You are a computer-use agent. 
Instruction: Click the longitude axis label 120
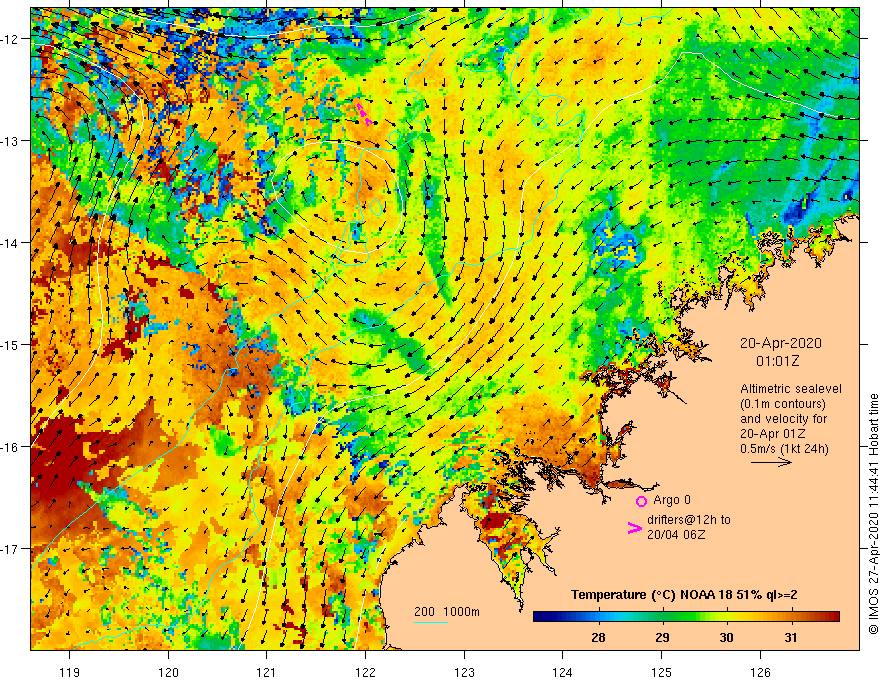point(168,672)
